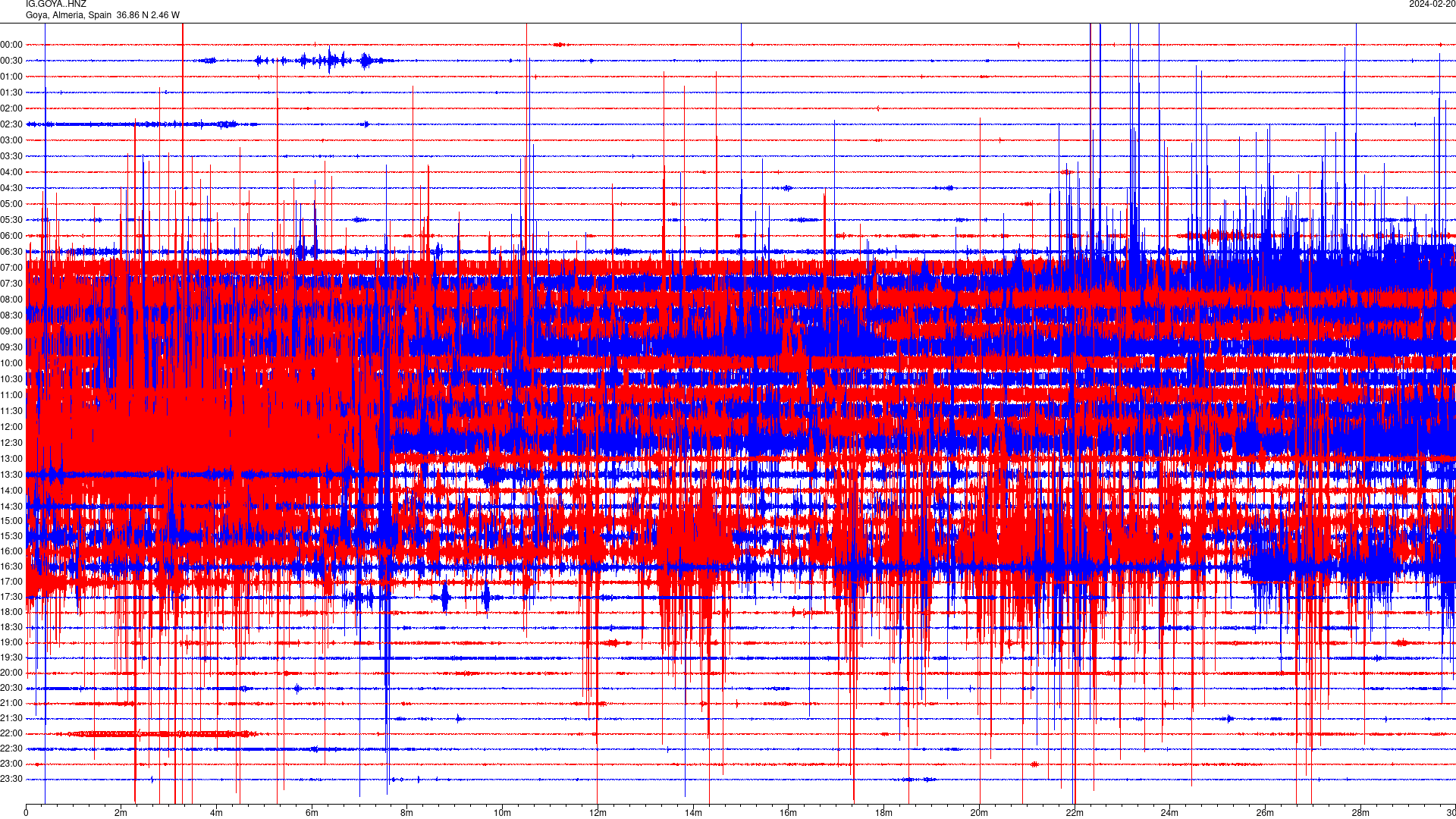Click the 23:00 row label
This screenshot has width=1456, height=819.
11,764
